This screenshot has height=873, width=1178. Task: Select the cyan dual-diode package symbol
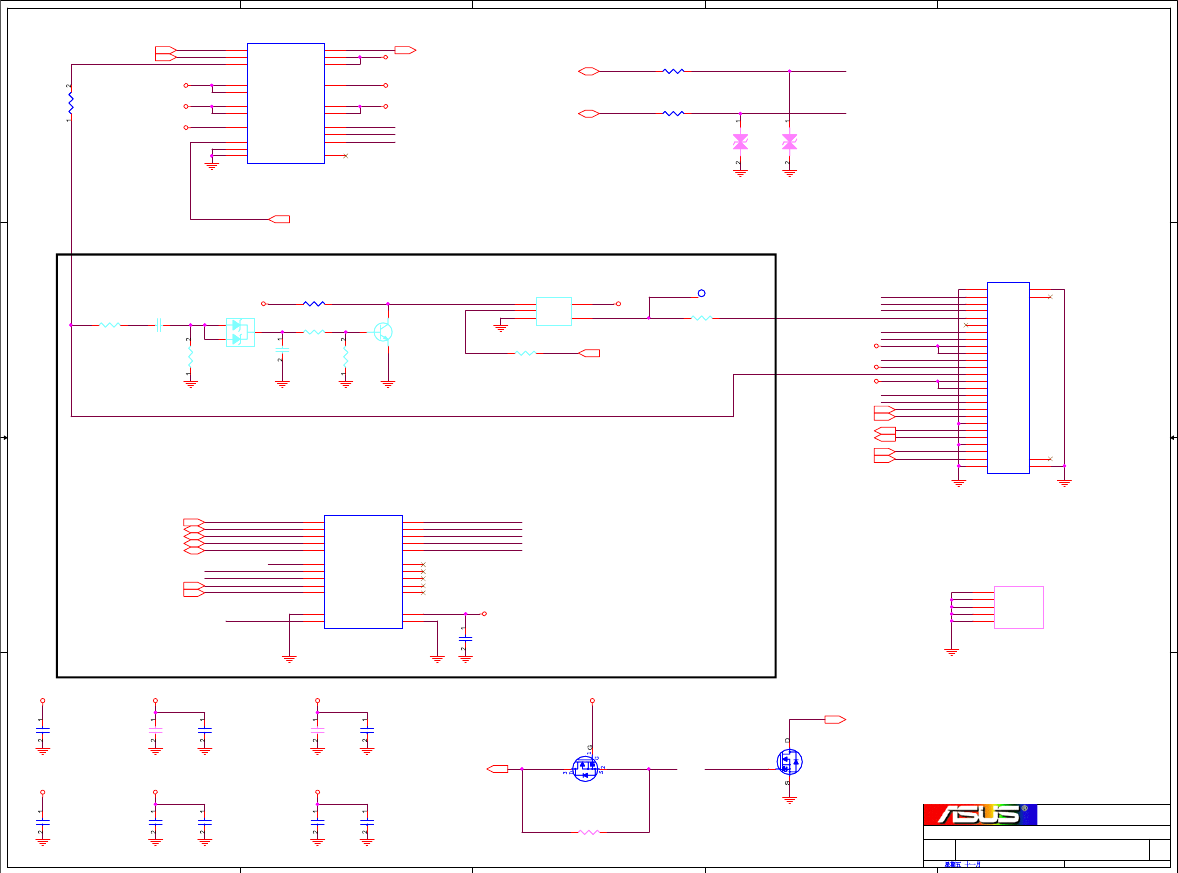pyautogui.click(x=240, y=332)
